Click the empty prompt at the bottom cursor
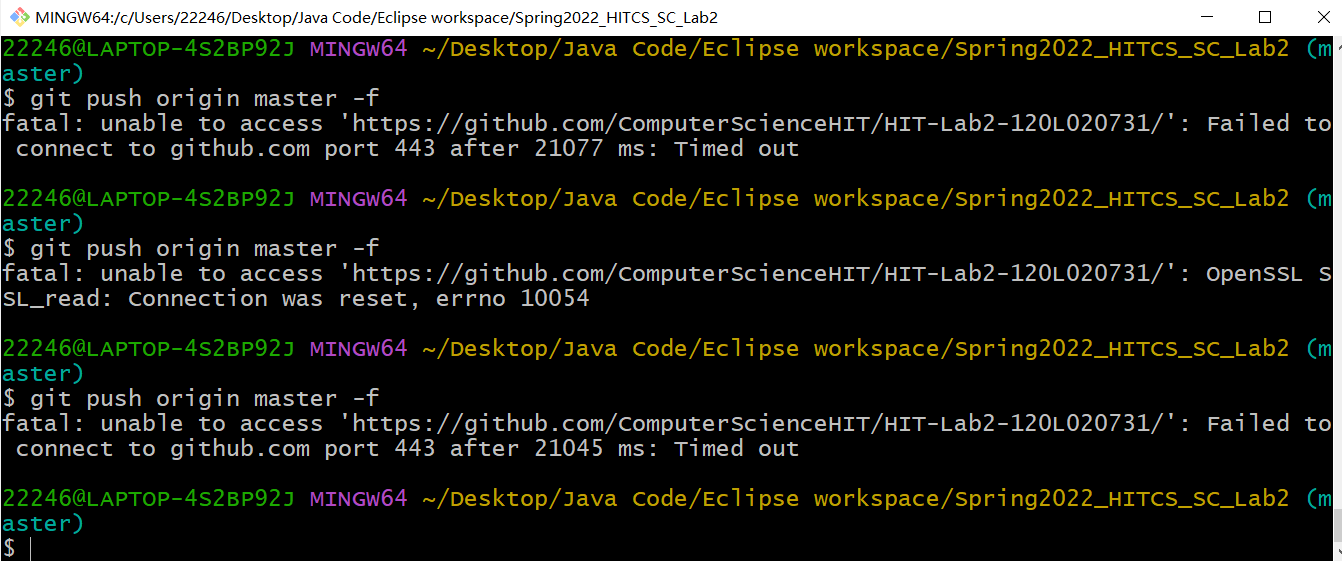Image resolution: width=1342 pixels, height=561 pixels. [x=30, y=548]
